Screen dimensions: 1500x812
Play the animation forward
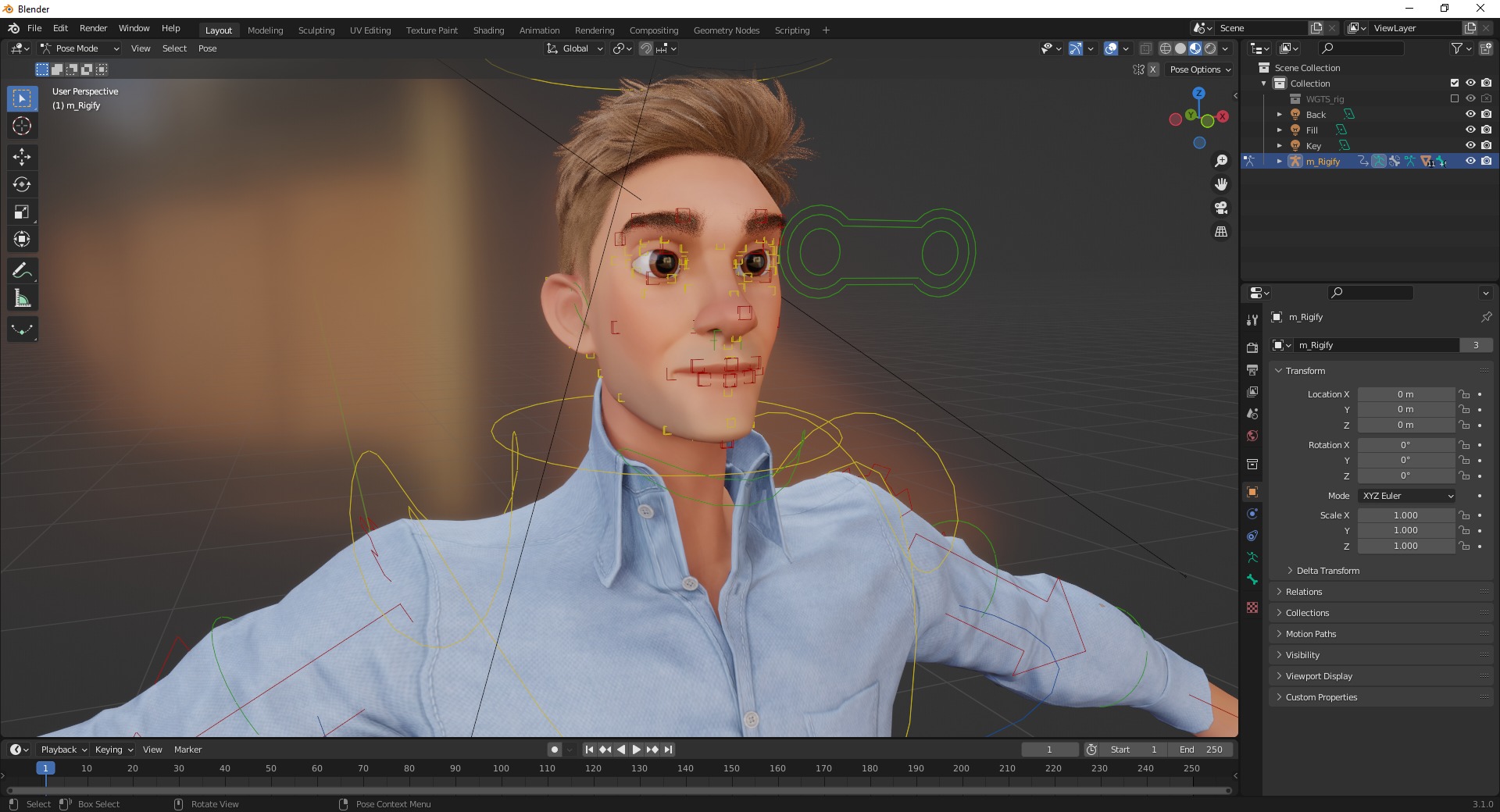coord(637,750)
